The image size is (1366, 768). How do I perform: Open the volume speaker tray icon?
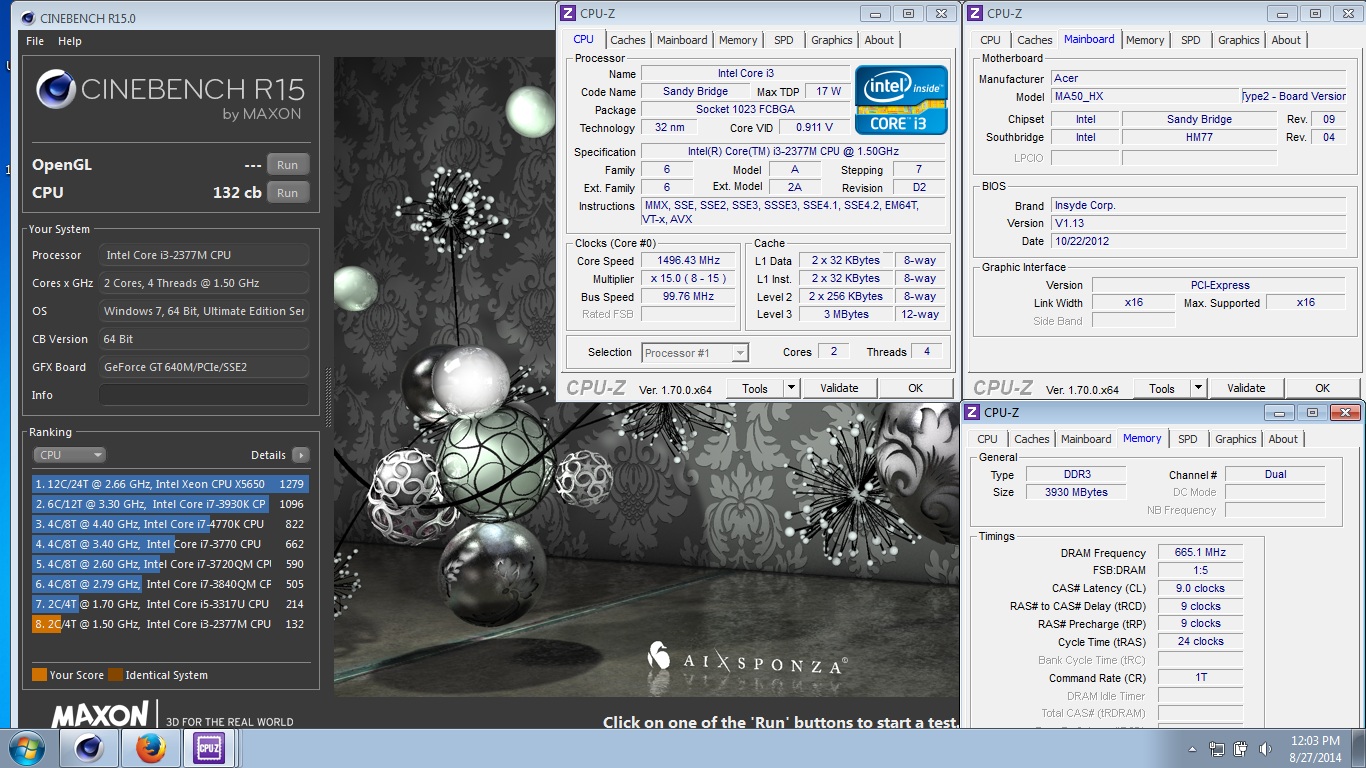(x=1266, y=748)
